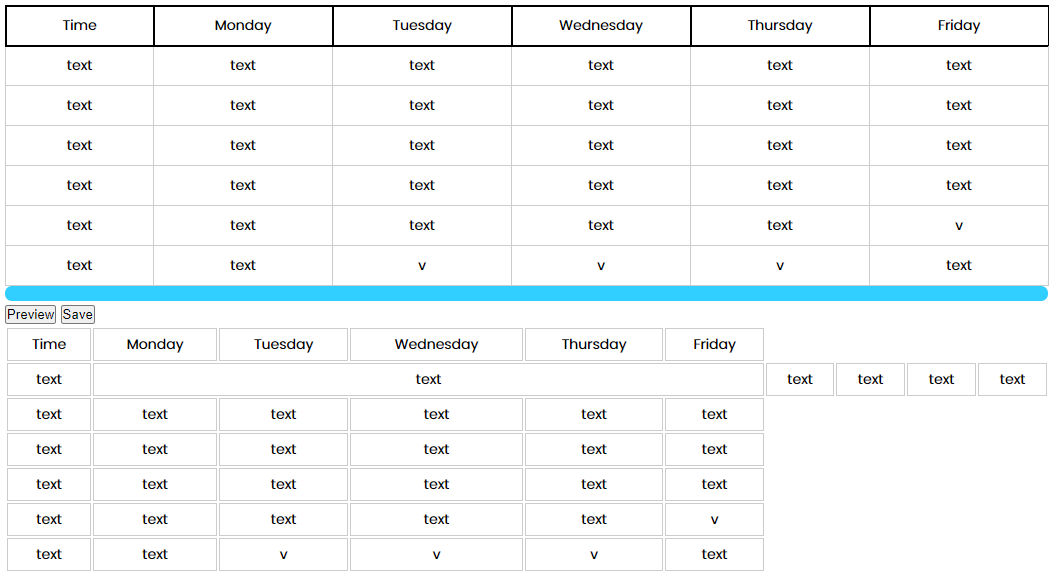Screen dimensions: 1059x582
Task: Click the Time header in the top table
Action: (79, 25)
